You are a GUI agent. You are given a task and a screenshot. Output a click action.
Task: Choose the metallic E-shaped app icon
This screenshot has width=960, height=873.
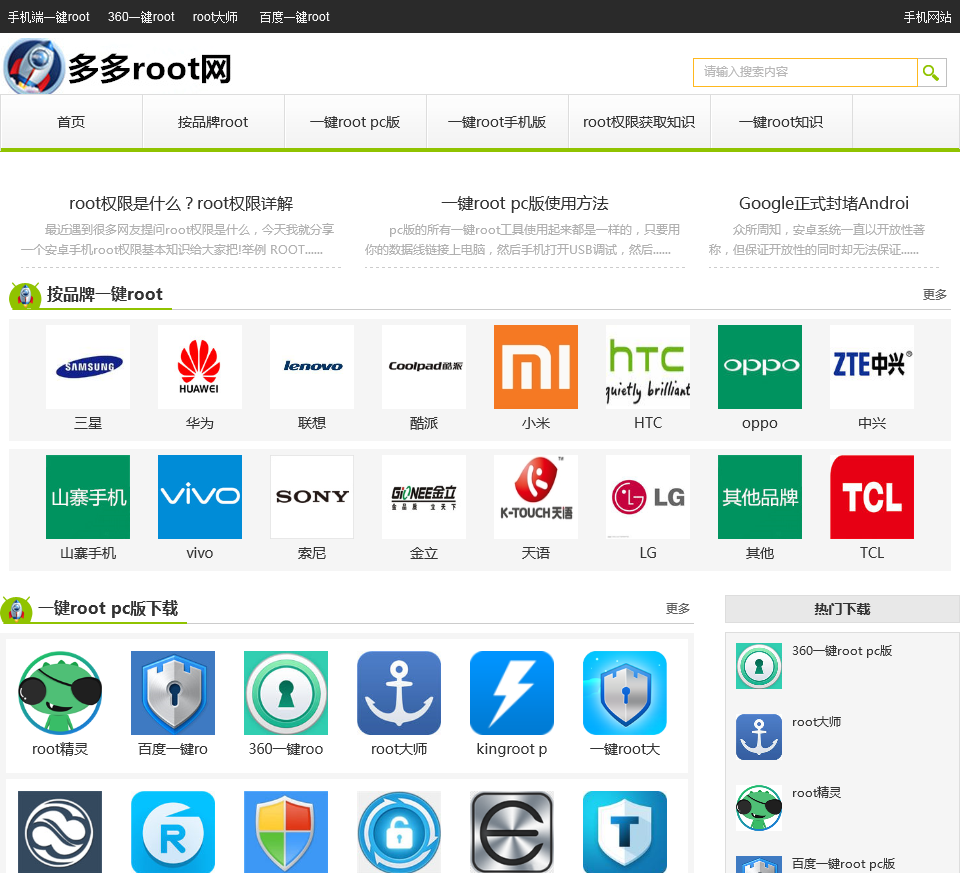click(512, 832)
